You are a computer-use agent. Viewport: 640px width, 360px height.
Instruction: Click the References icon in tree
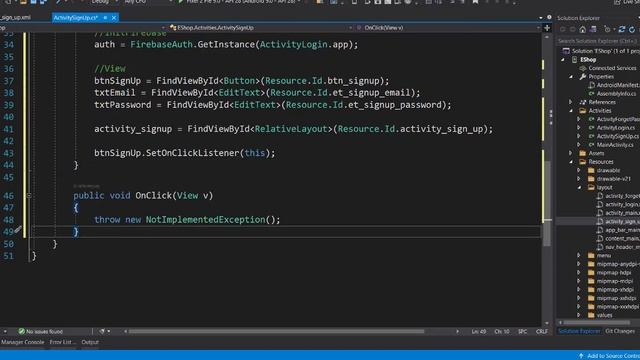coord(583,102)
